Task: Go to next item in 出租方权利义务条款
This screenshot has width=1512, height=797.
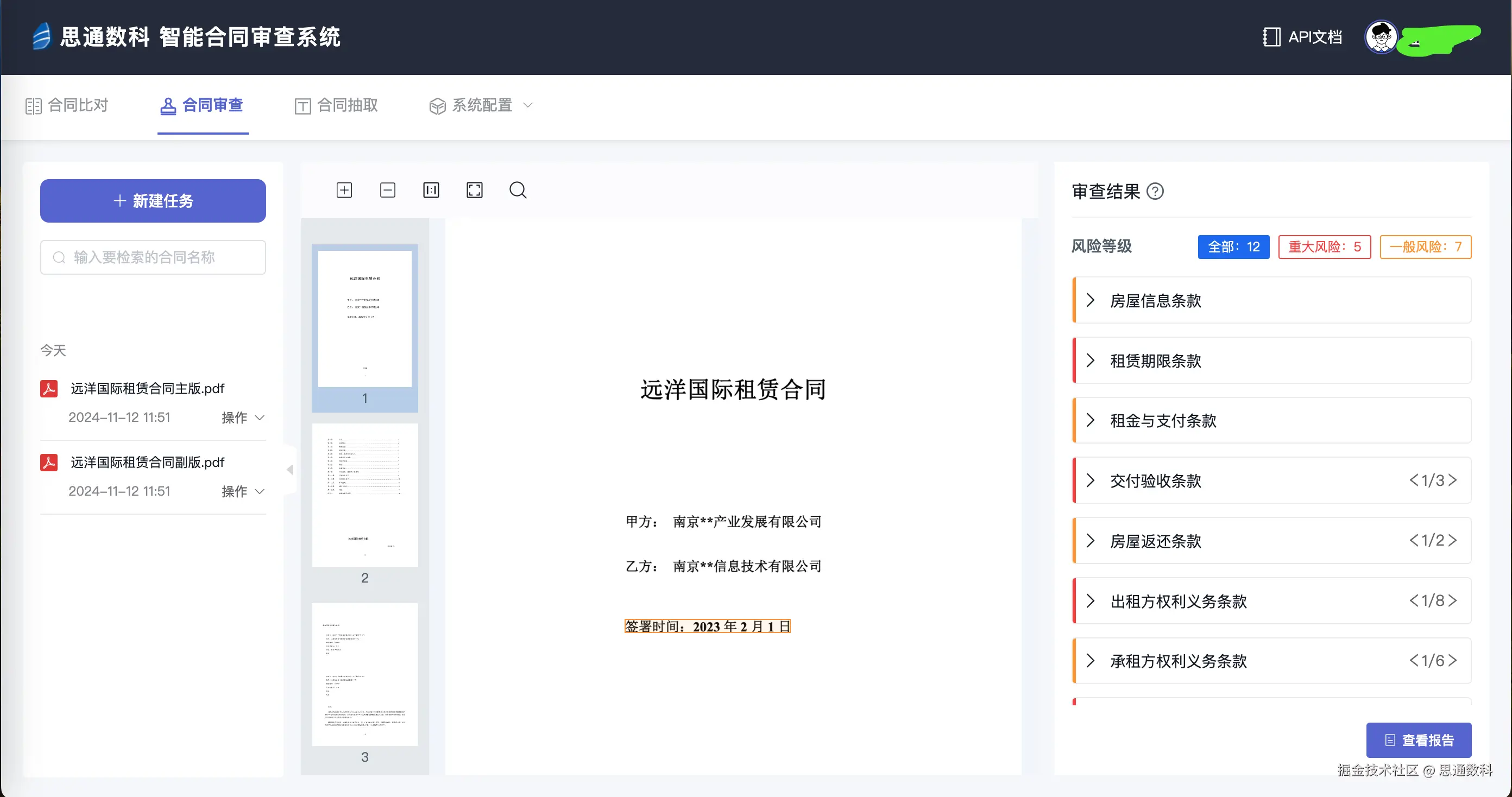Action: 1453,600
